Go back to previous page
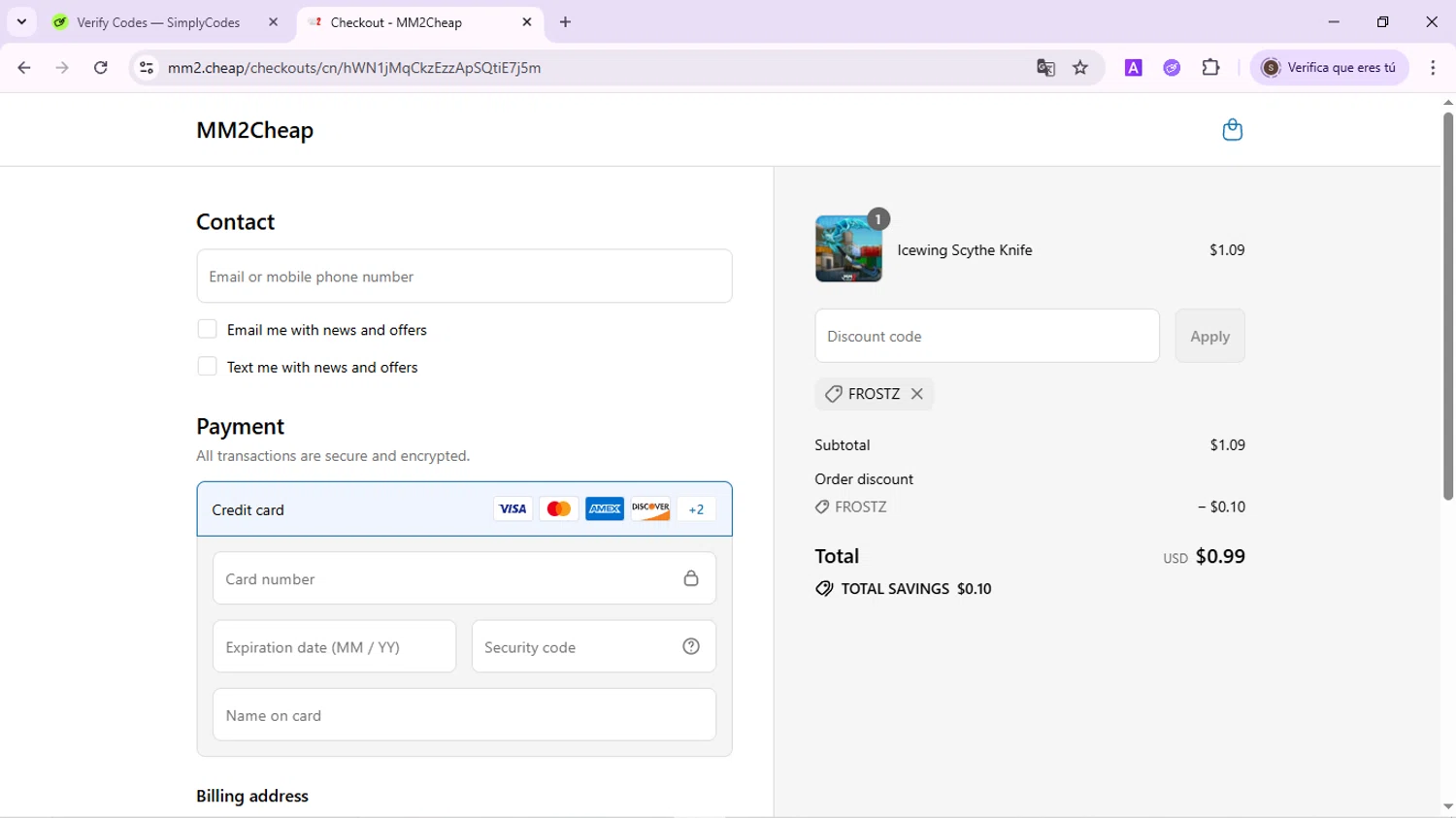1456x818 pixels. tap(24, 68)
